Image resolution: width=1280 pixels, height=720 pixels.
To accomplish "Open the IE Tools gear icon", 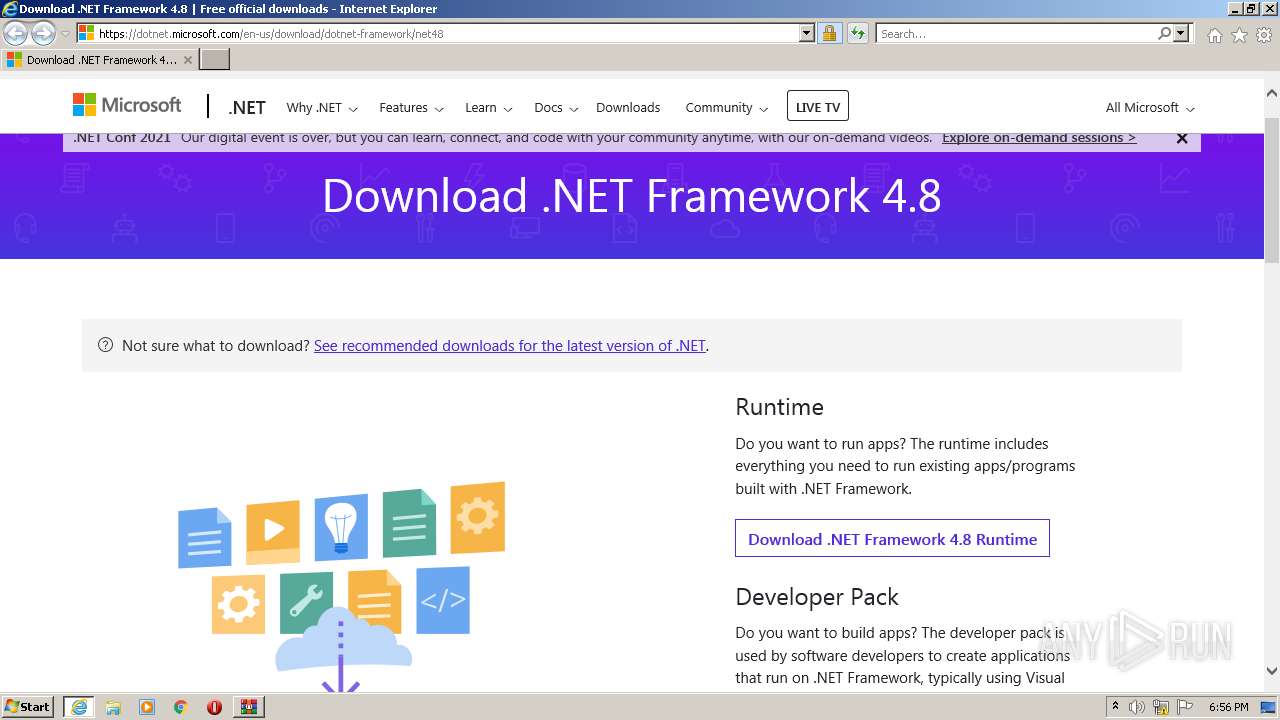I will tap(1264, 35).
